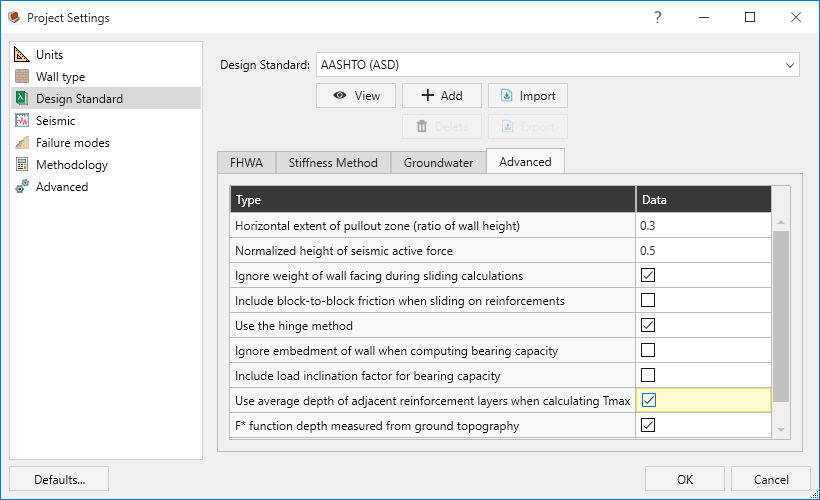
Task: Click the Units ruler icon in sidebar
Action: pos(22,54)
